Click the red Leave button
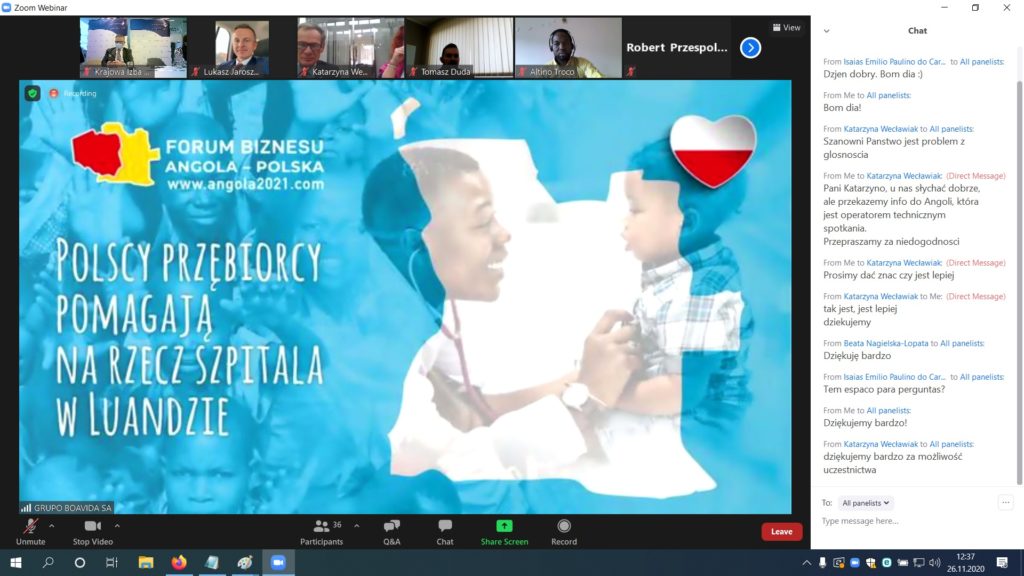Viewport: 1024px width, 576px height. [x=781, y=532]
